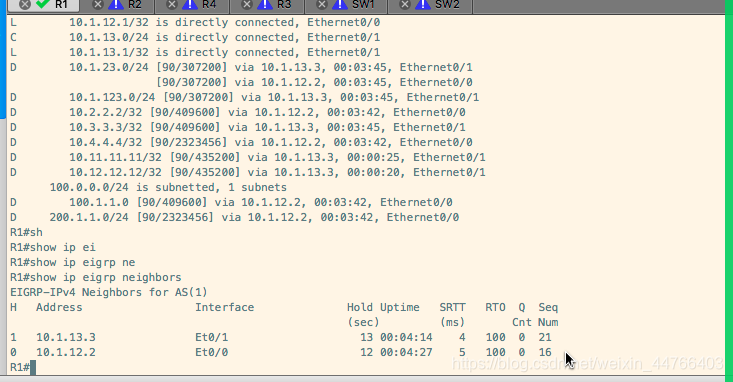This screenshot has height=382, width=733.
Task: Click the blue warning triangle on R4 tab
Action: 190,5
